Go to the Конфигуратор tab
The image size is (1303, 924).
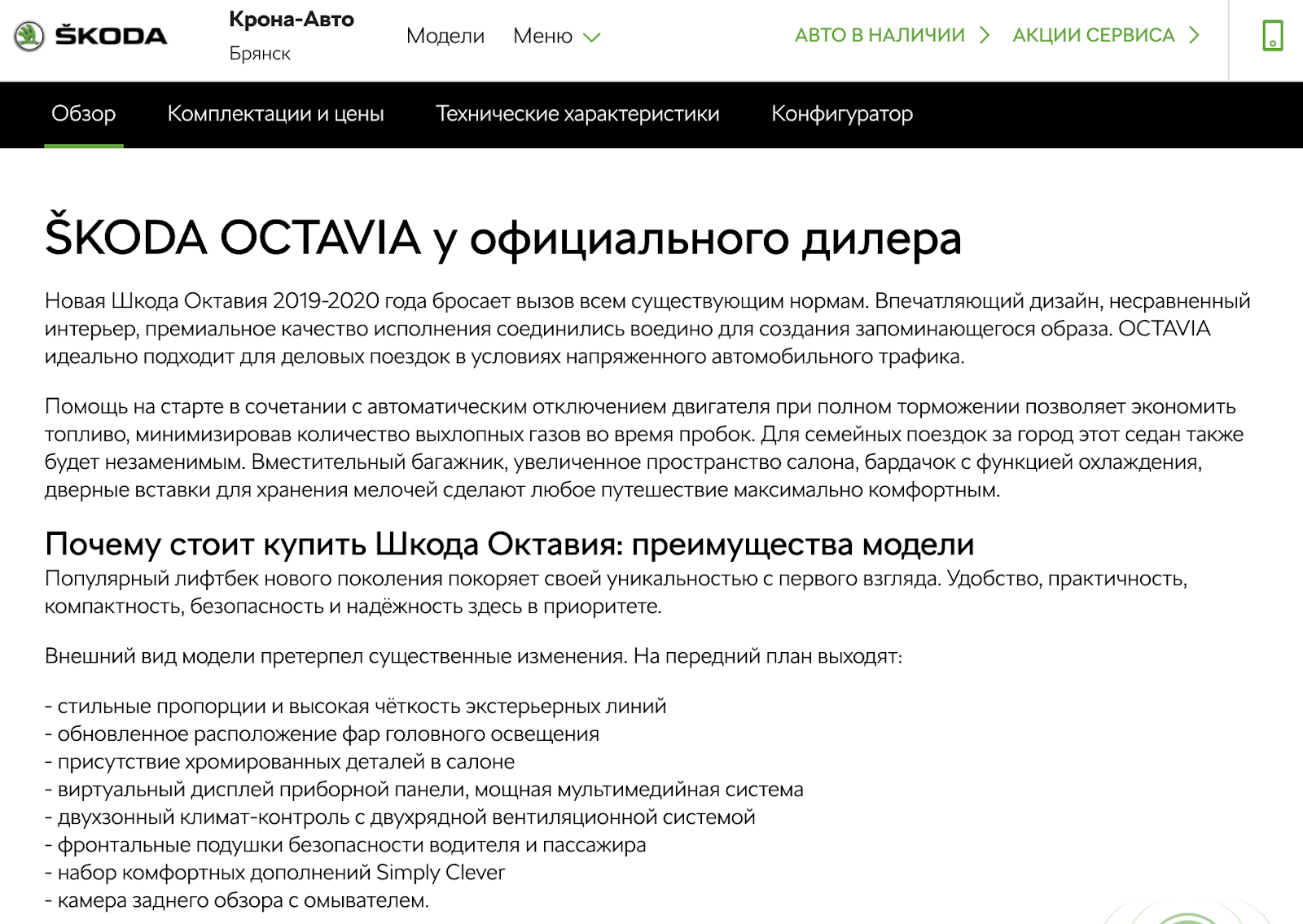pos(842,113)
